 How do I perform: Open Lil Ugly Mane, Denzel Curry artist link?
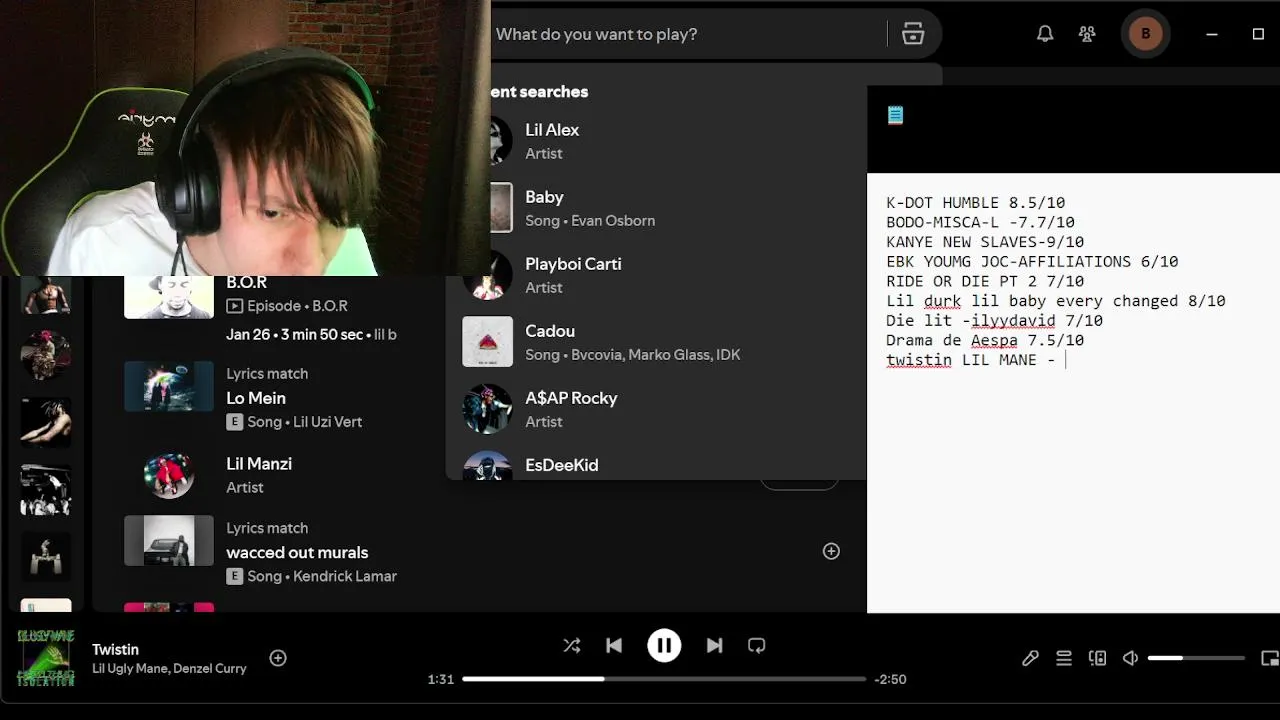pos(169,669)
